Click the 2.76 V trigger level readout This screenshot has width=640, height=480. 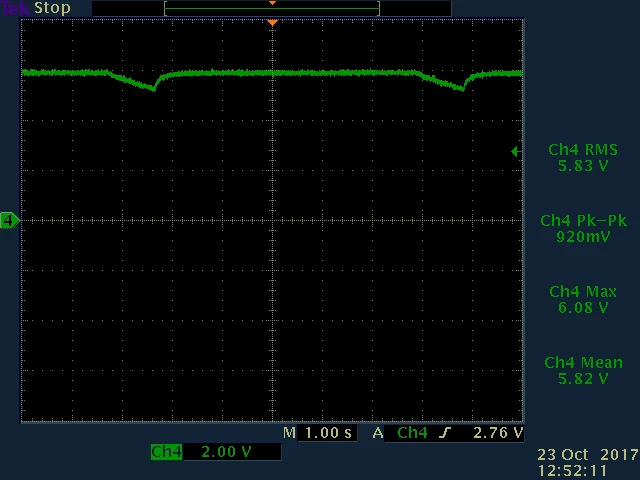[x=498, y=433]
